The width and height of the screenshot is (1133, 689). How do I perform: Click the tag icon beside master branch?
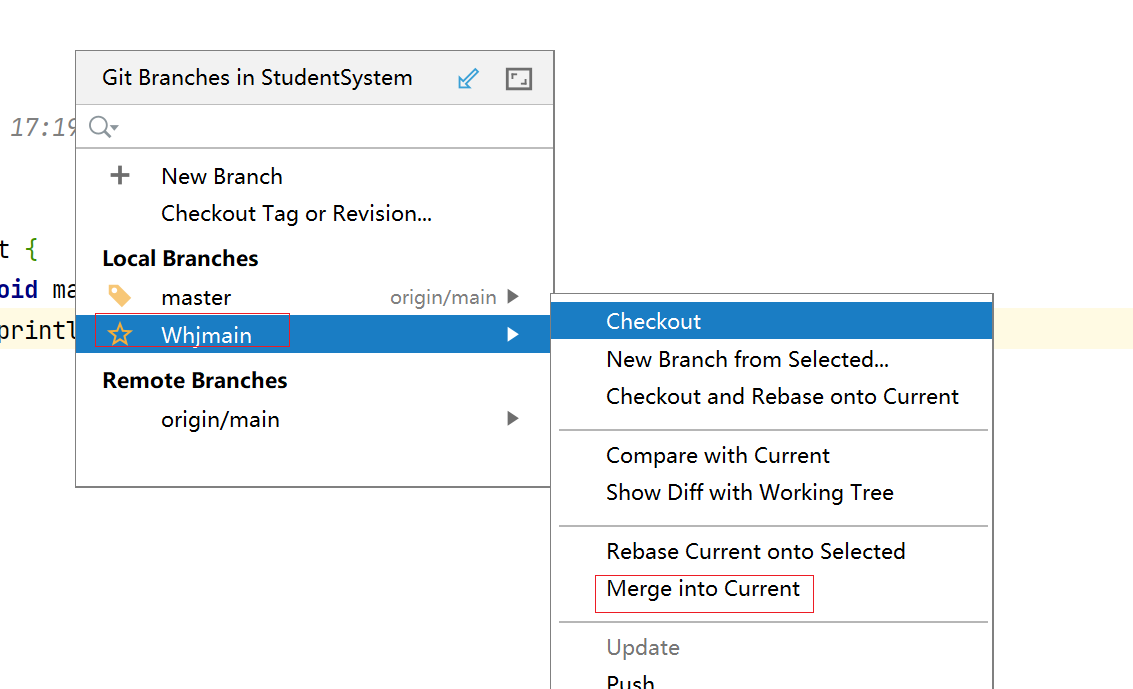[120, 296]
